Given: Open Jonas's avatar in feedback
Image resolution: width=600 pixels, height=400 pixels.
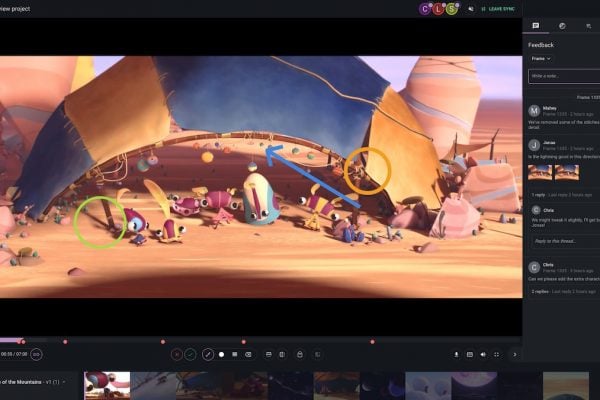Looking at the screenshot, I should [x=534, y=145].
